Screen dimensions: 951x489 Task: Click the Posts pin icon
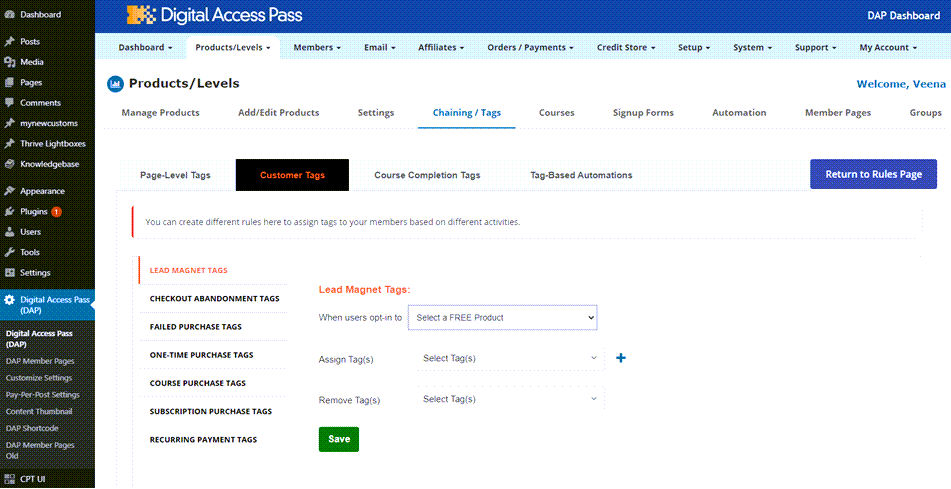9,42
